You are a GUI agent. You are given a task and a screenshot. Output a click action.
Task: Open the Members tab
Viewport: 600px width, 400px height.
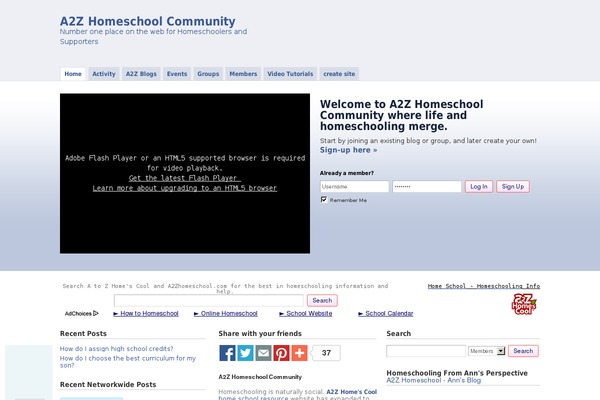243,74
